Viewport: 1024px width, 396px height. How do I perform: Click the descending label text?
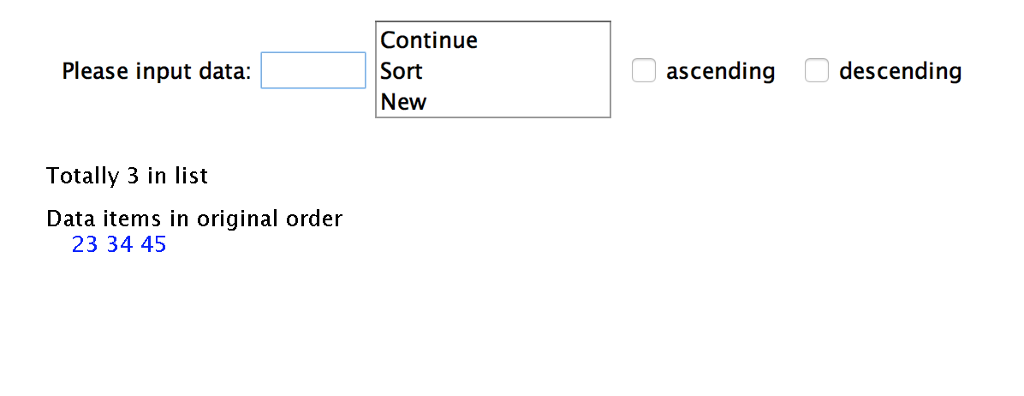pos(900,71)
